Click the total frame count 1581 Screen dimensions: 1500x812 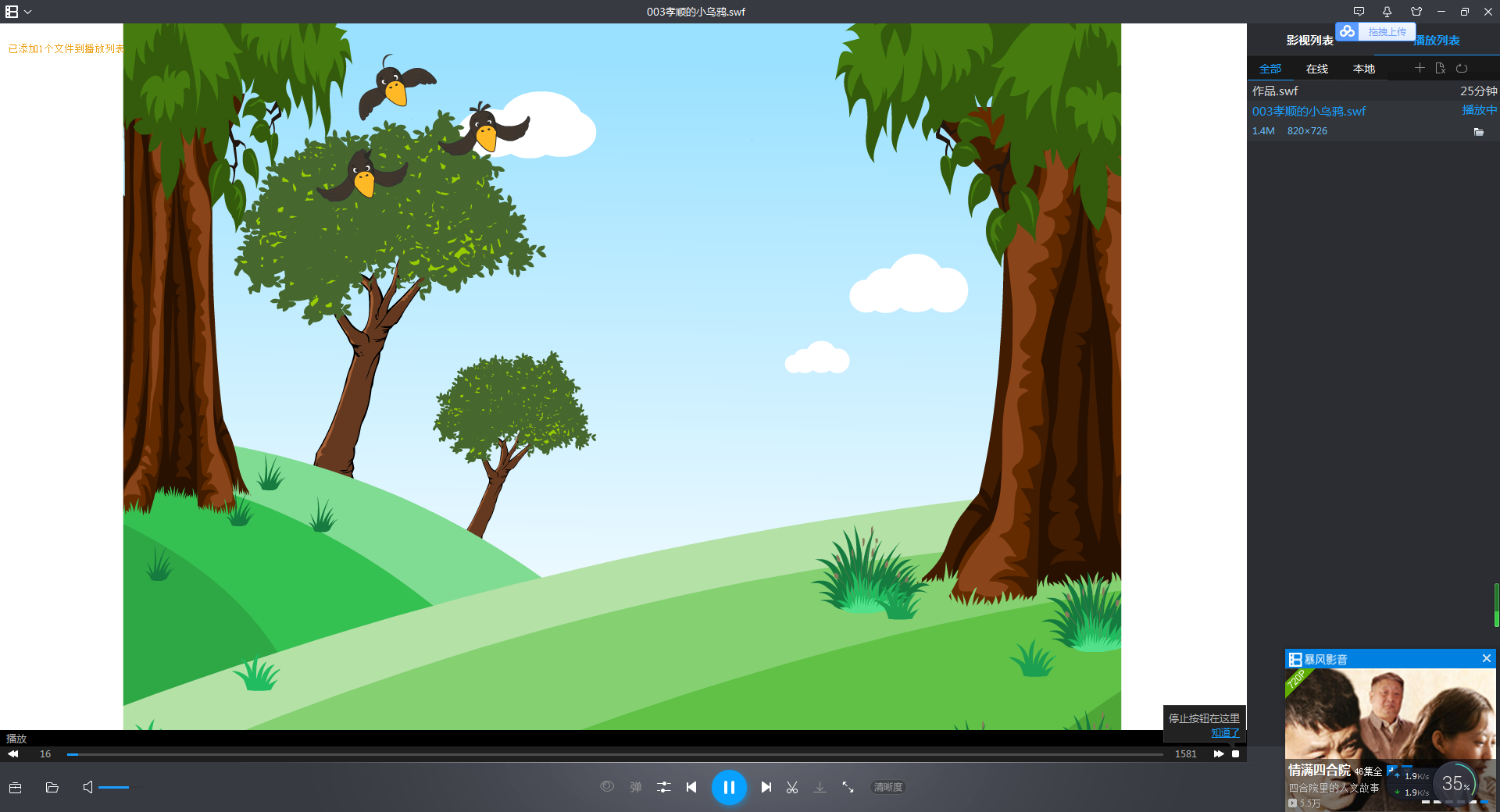tap(1186, 754)
